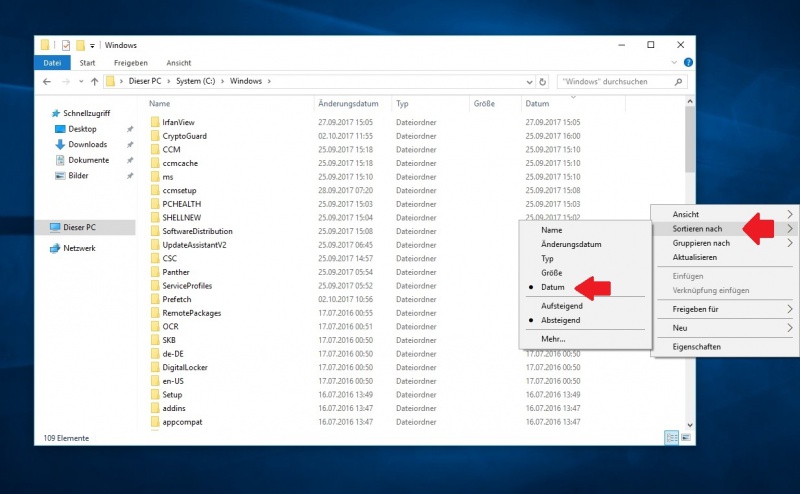
Task: Click the search magnifier icon
Action: click(678, 82)
